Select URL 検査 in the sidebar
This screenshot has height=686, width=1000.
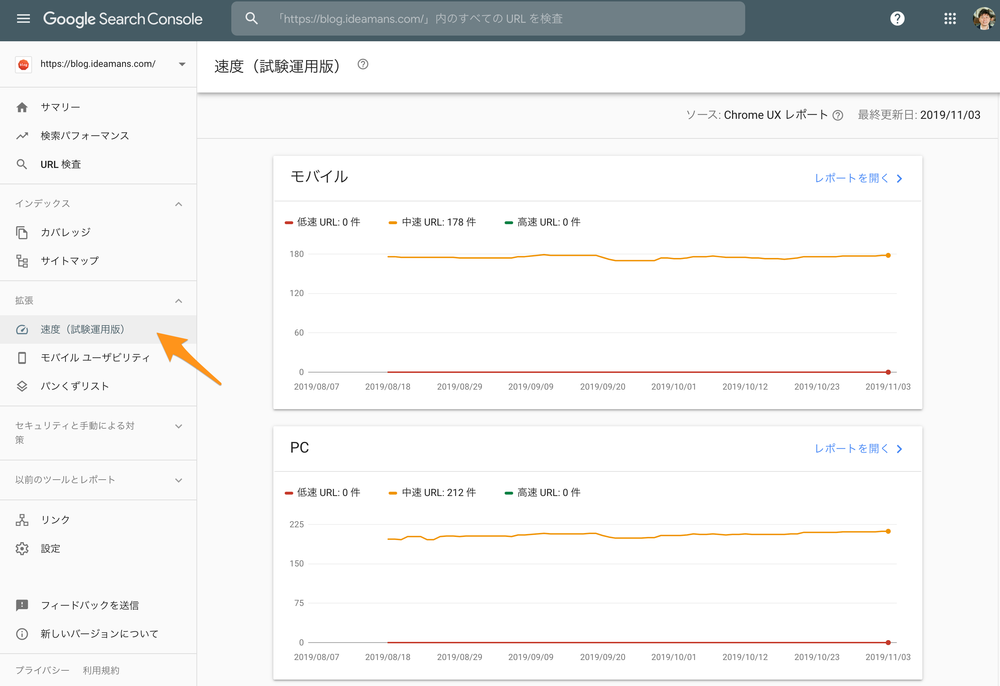point(61,164)
